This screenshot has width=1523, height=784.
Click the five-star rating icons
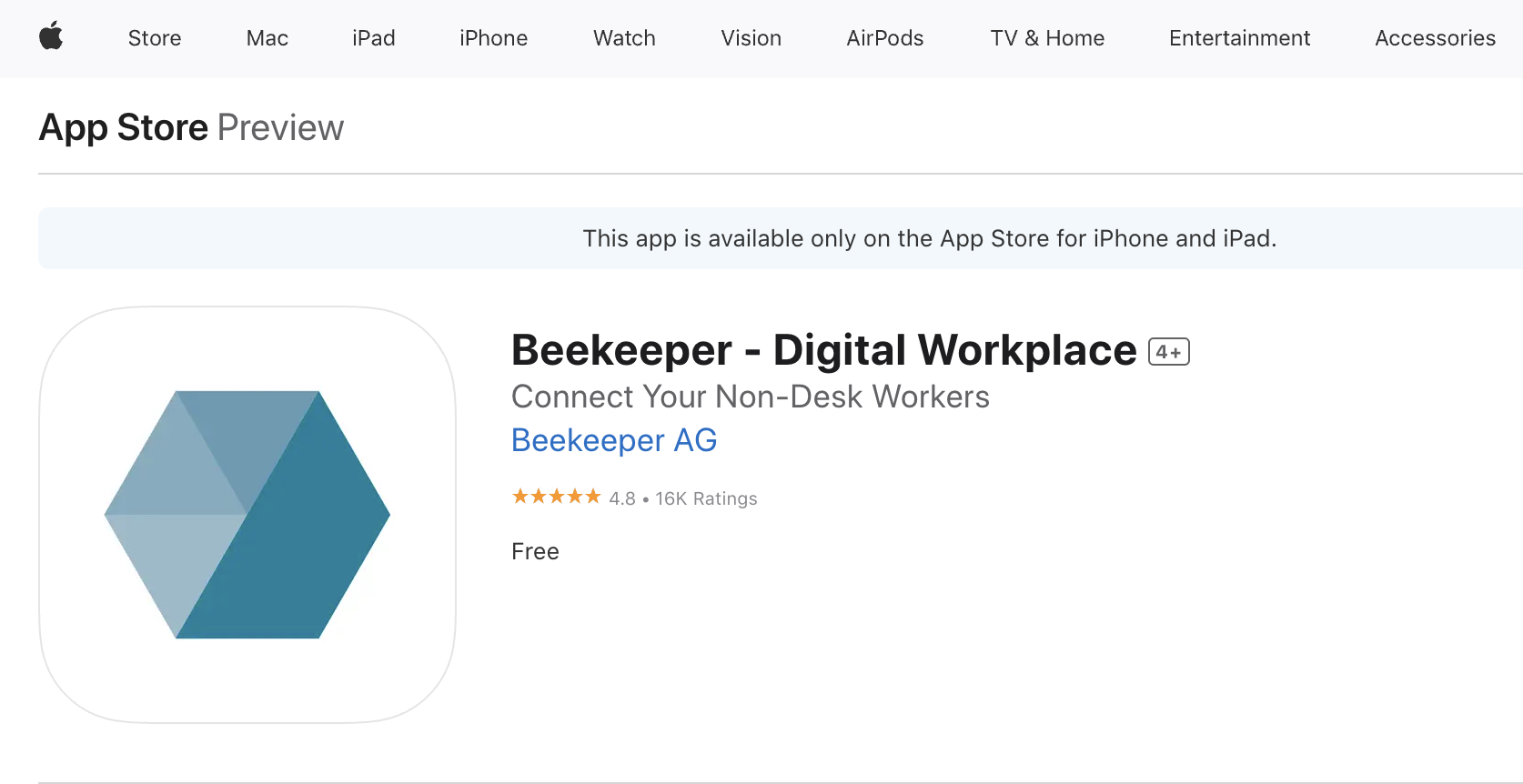(x=556, y=497)
